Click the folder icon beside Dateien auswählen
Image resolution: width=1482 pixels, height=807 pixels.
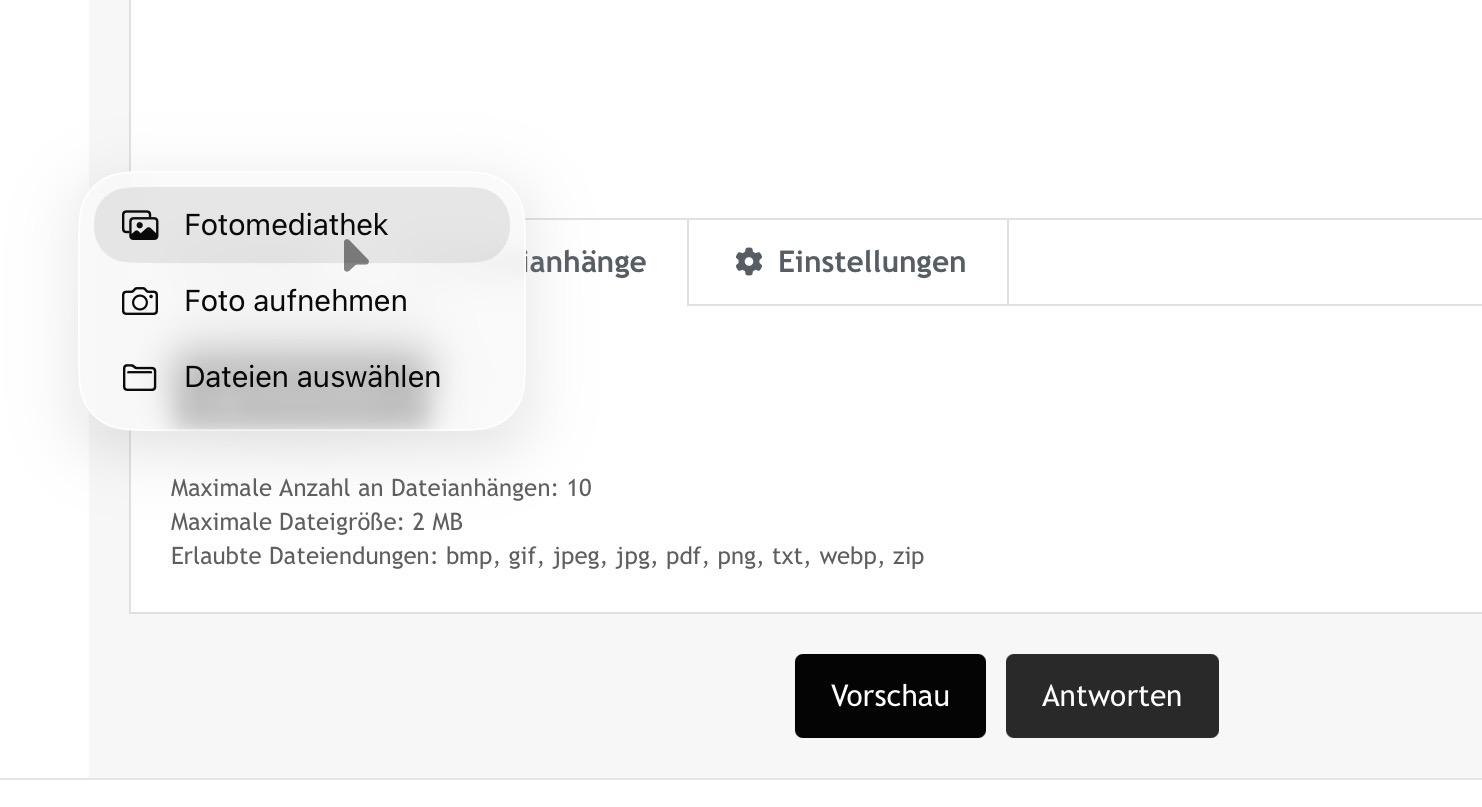click(140, 377)
